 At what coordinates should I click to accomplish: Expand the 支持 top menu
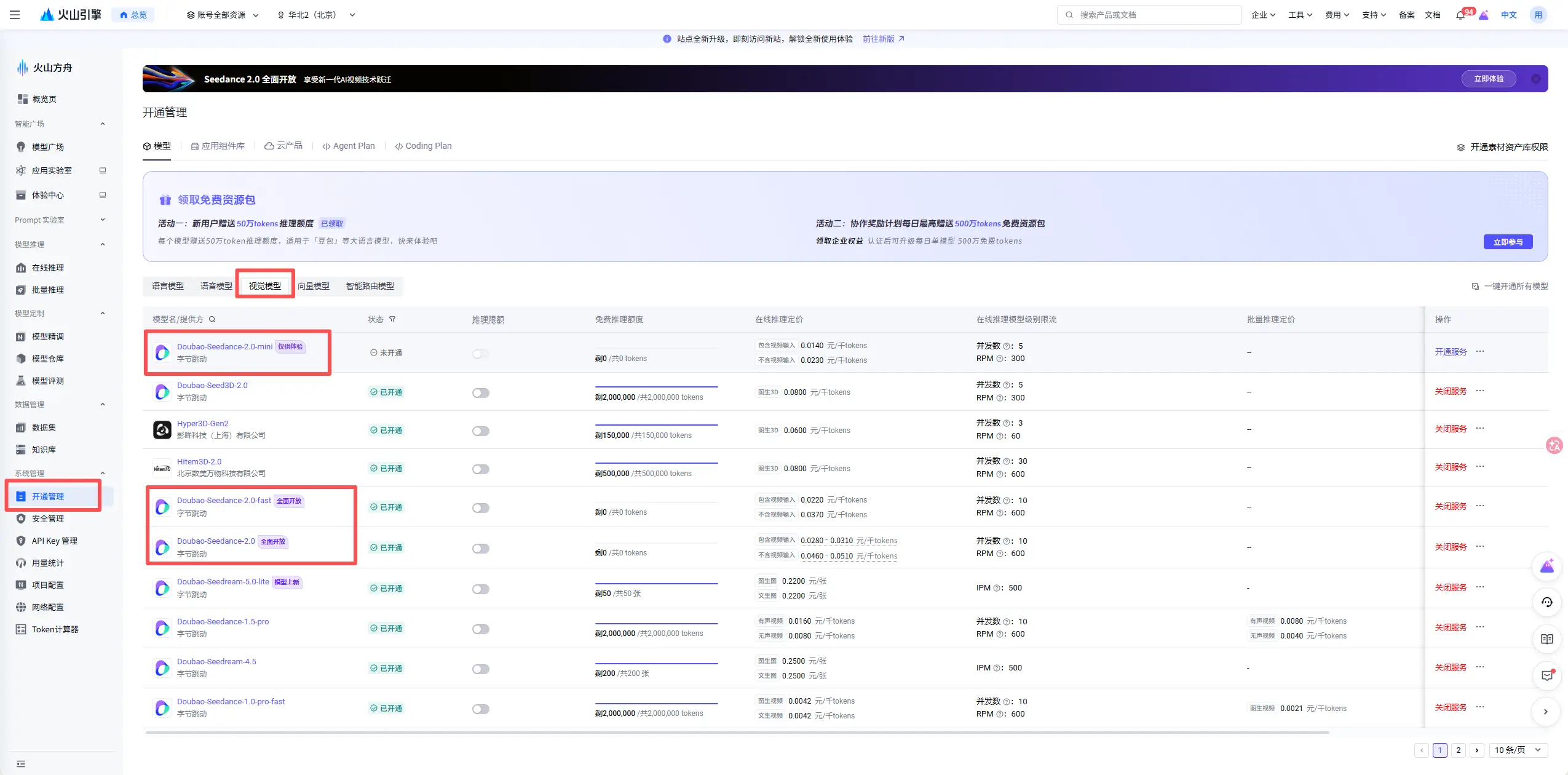click(x=1374, y=15)
